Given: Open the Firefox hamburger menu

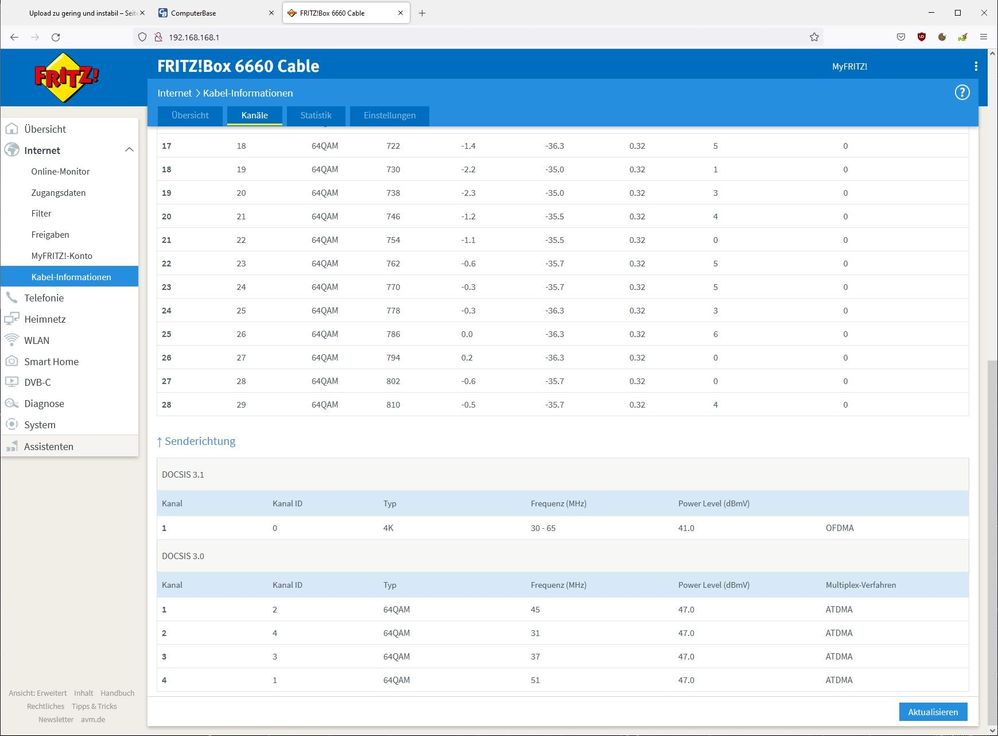Looking at the screenshot, I should [984, 37].
